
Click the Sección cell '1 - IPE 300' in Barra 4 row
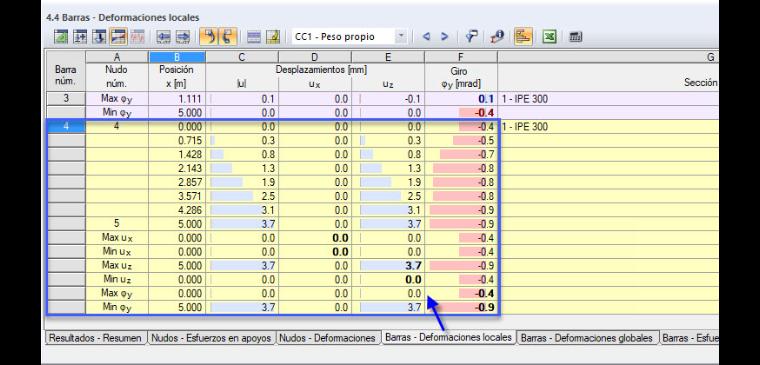[608, 127]
